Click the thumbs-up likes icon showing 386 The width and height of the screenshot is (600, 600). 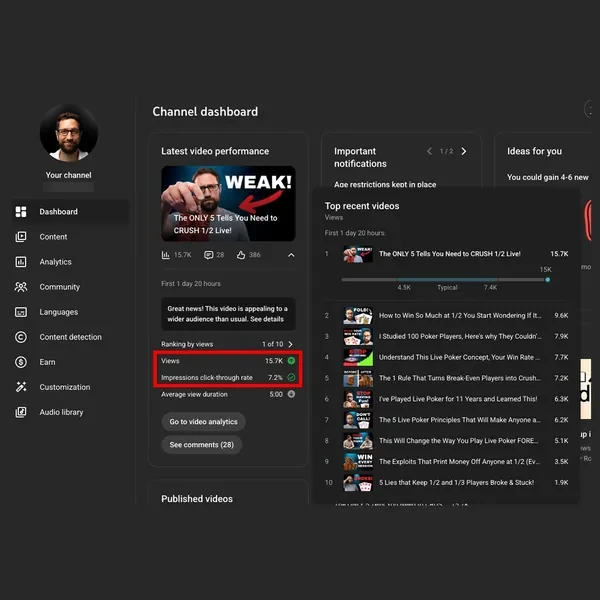click(241, 255)
